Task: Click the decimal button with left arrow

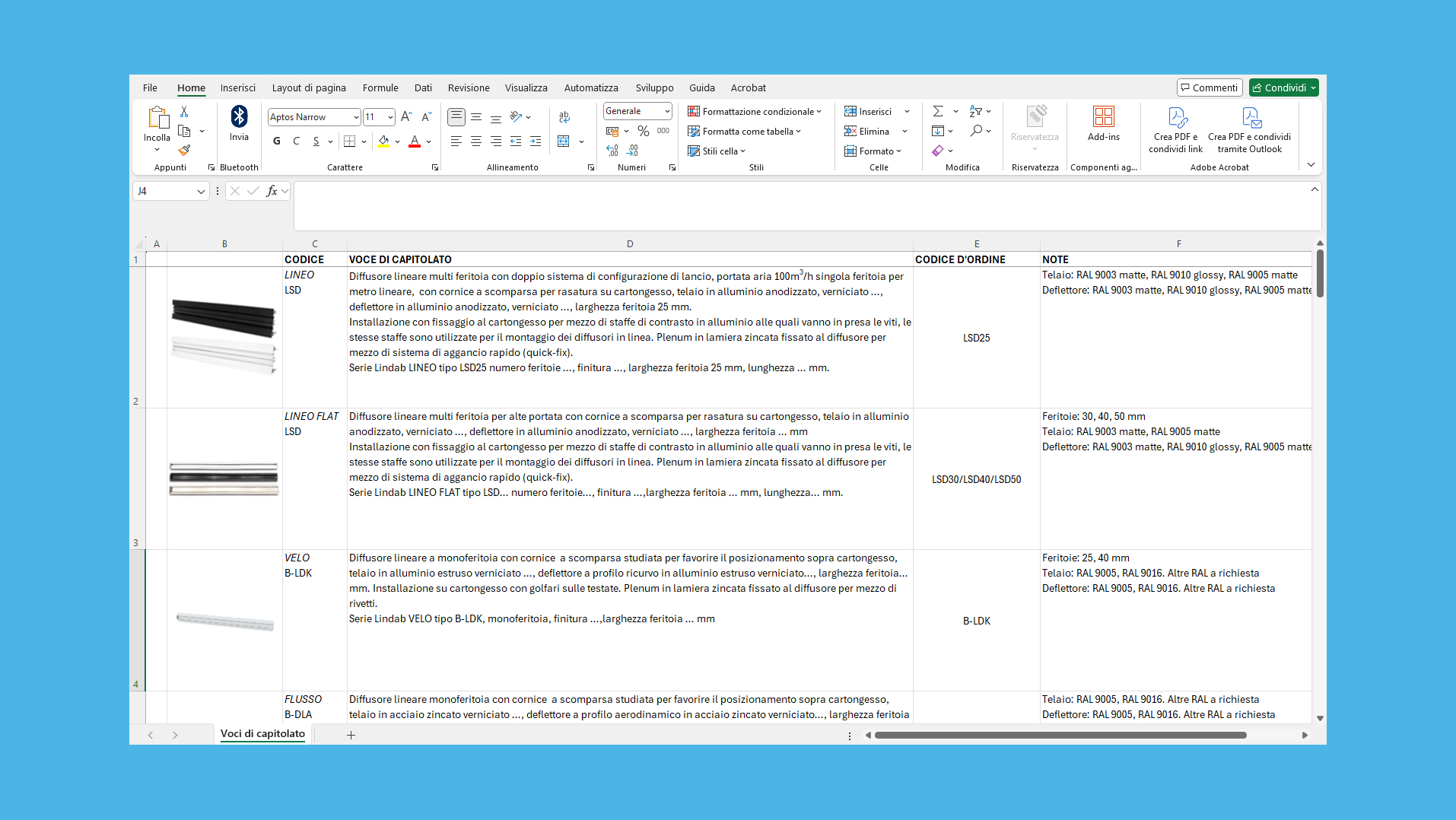Action: pyautogui.click(x=612, y=151)
